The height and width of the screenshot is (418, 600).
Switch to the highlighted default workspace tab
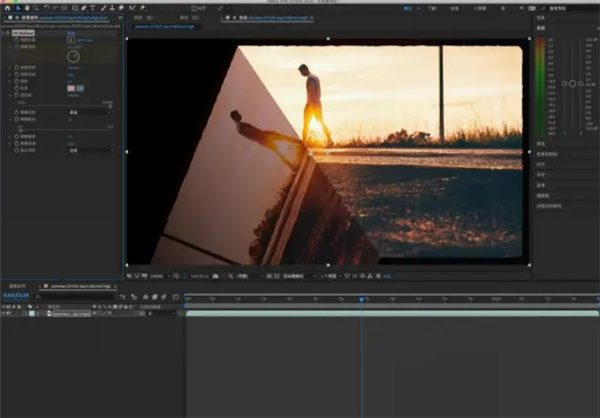[407, 8]
